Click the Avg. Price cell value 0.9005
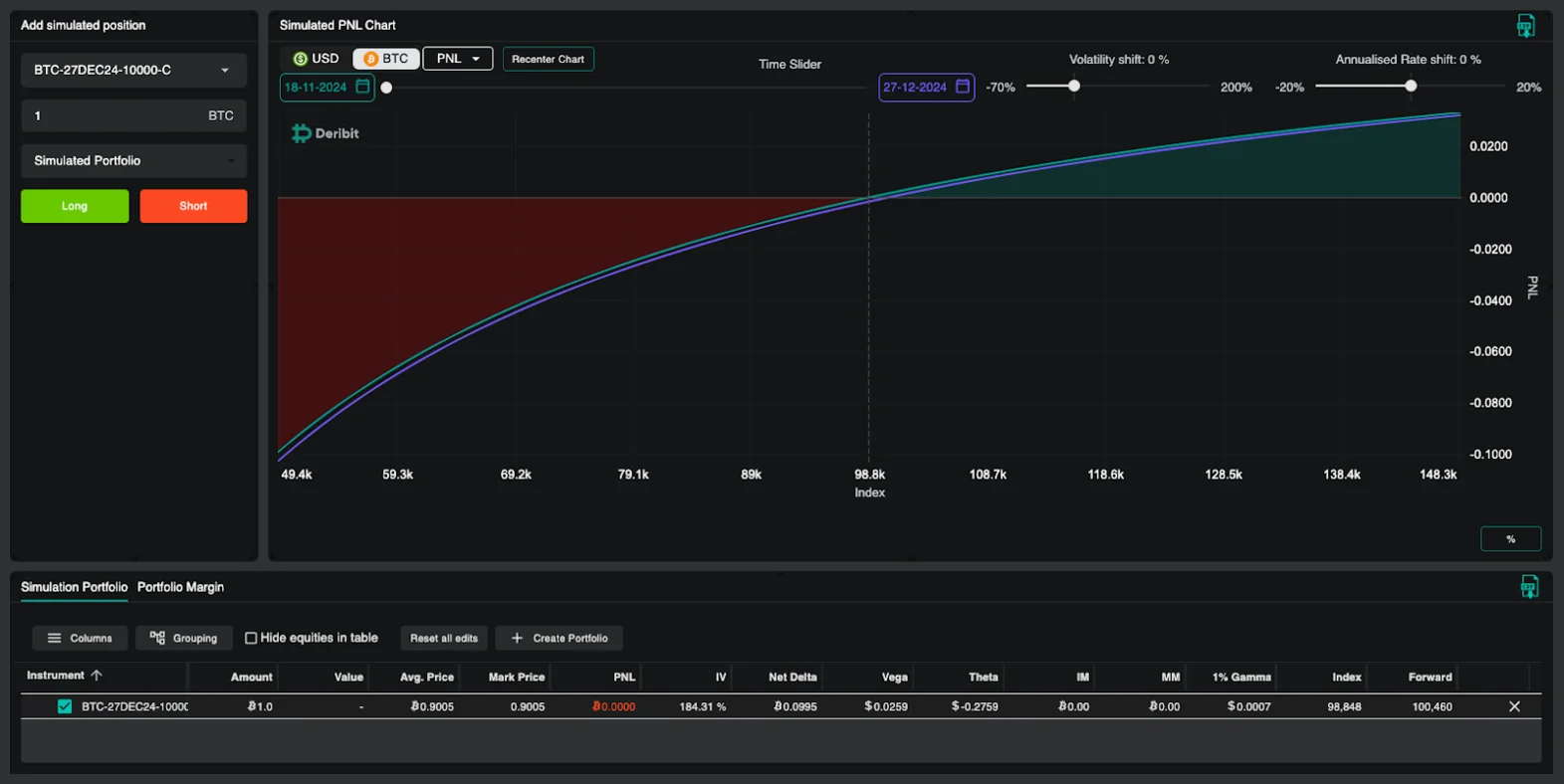 pyautogui.click(x=432, y=706)
